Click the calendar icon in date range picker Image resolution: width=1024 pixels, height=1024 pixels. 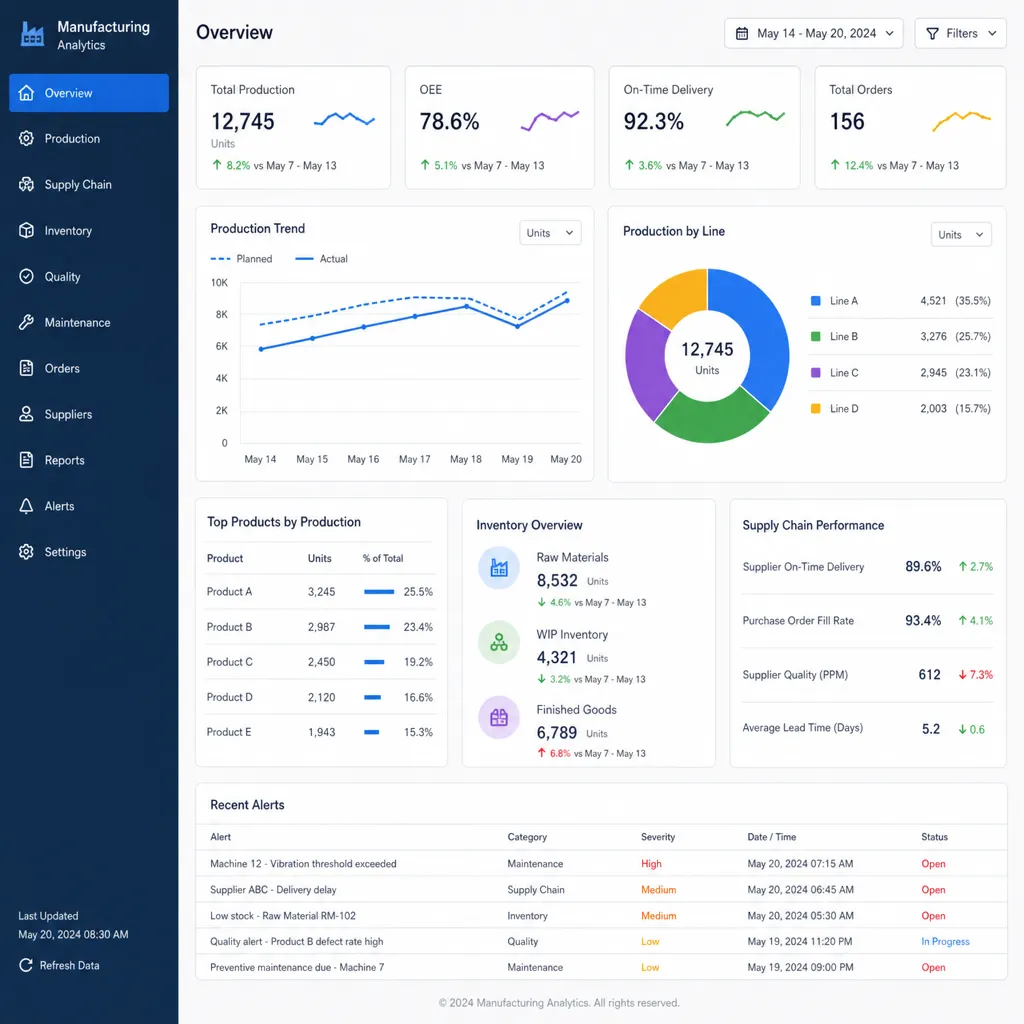742,33
